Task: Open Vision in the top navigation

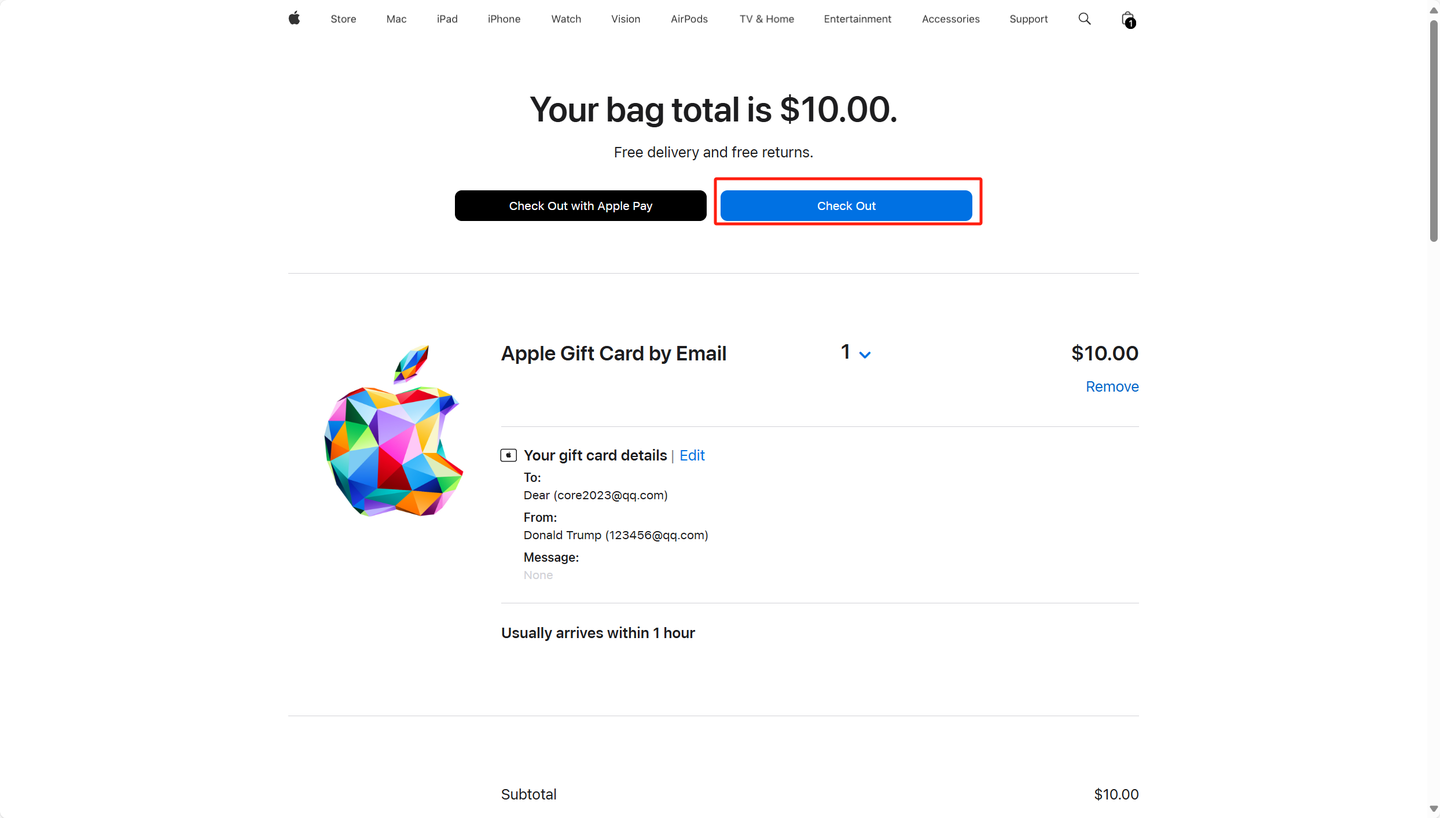Action: (626, 19)
